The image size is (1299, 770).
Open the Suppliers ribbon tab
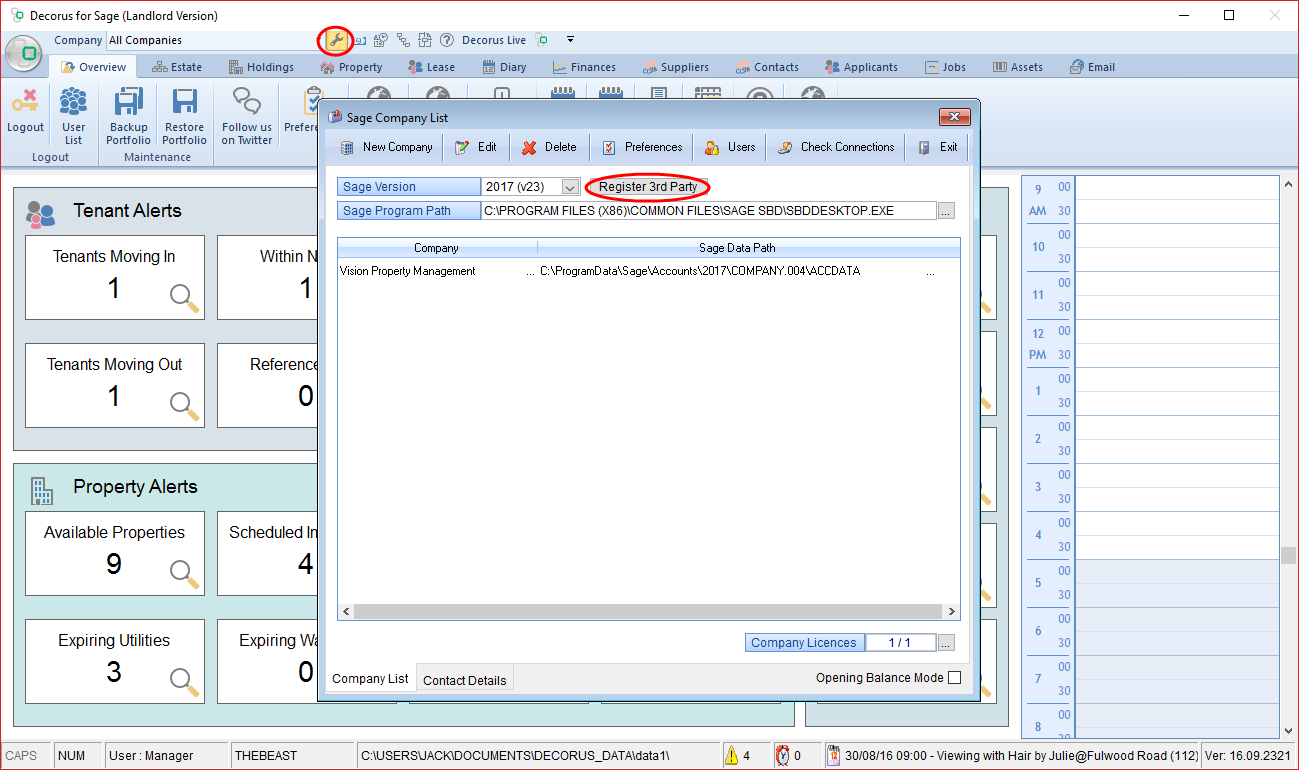pos(674,67)
